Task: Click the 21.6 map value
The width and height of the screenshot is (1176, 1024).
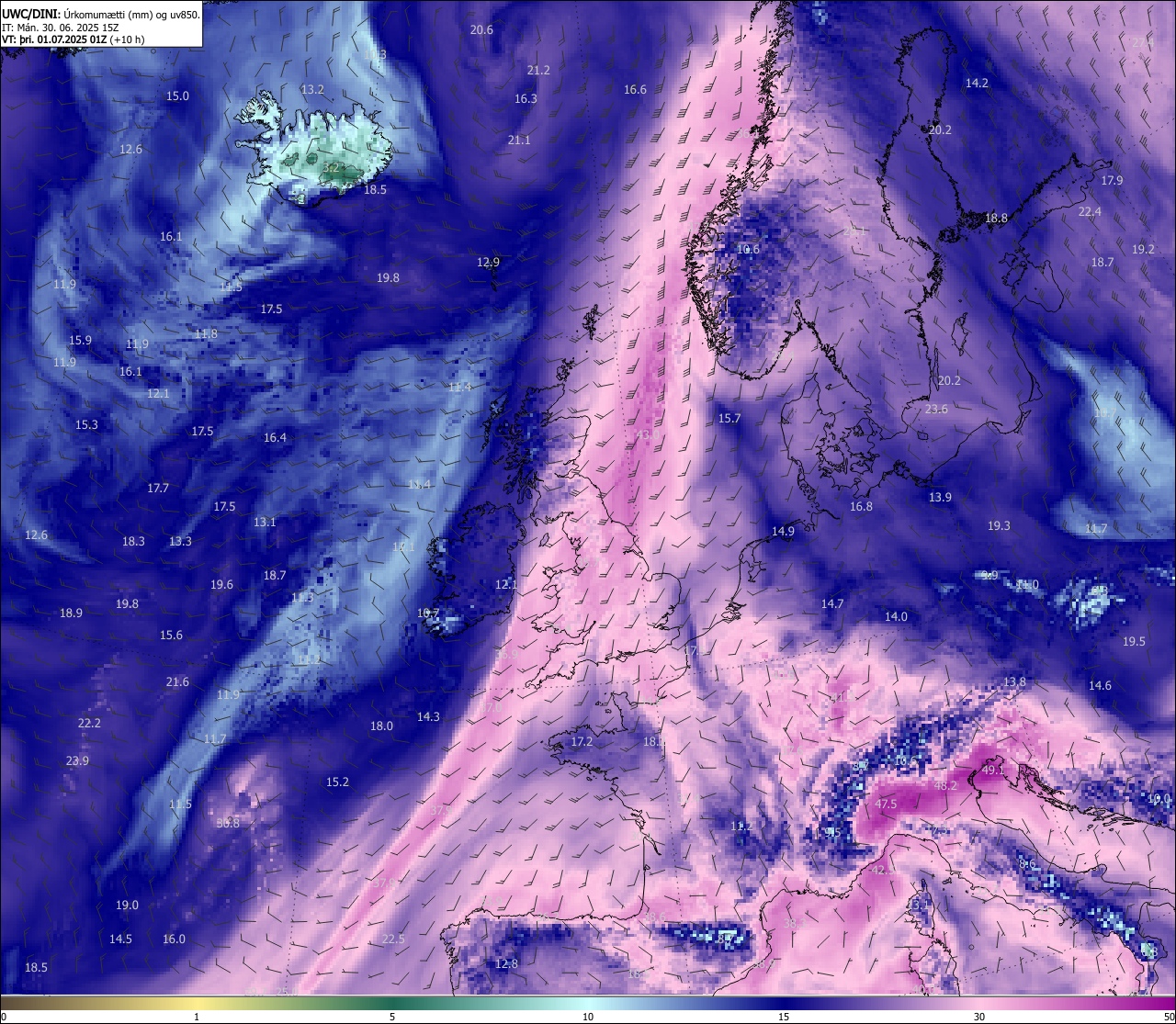Action: (x=177, y=682)
